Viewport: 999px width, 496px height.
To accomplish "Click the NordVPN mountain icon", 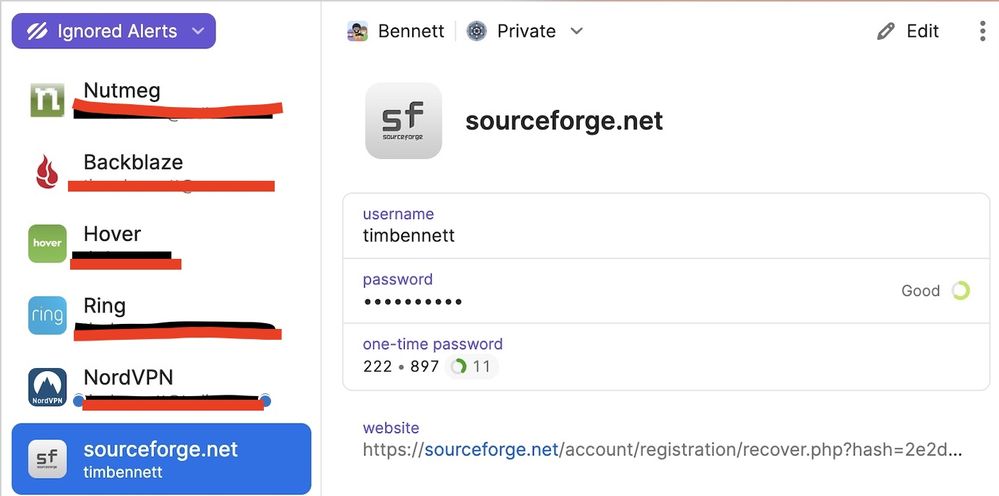I will pos(47,387).
